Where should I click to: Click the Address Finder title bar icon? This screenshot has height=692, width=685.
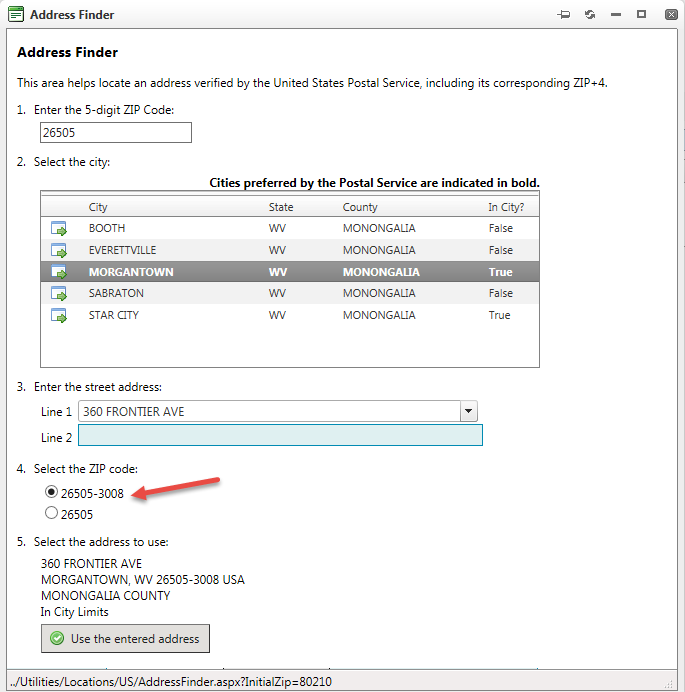pyautogui.click(x=16, y=15)
